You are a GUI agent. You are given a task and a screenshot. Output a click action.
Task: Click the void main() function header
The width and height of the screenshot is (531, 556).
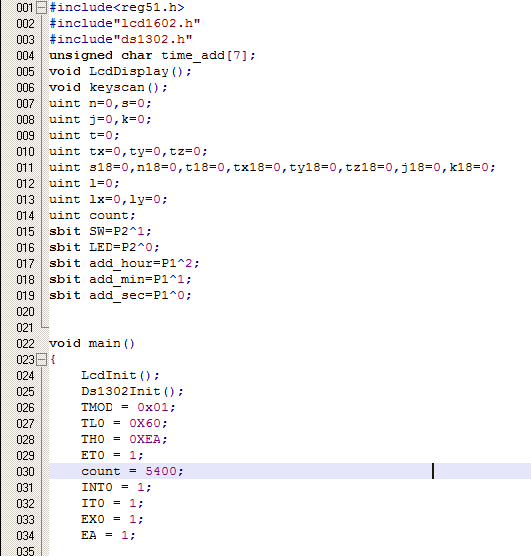tap(92, 344)
